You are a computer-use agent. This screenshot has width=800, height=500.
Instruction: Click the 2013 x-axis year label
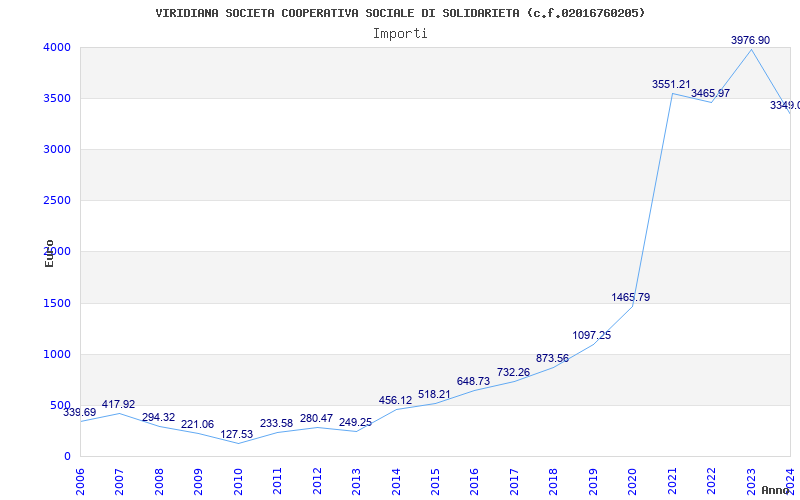pos(356,481)
